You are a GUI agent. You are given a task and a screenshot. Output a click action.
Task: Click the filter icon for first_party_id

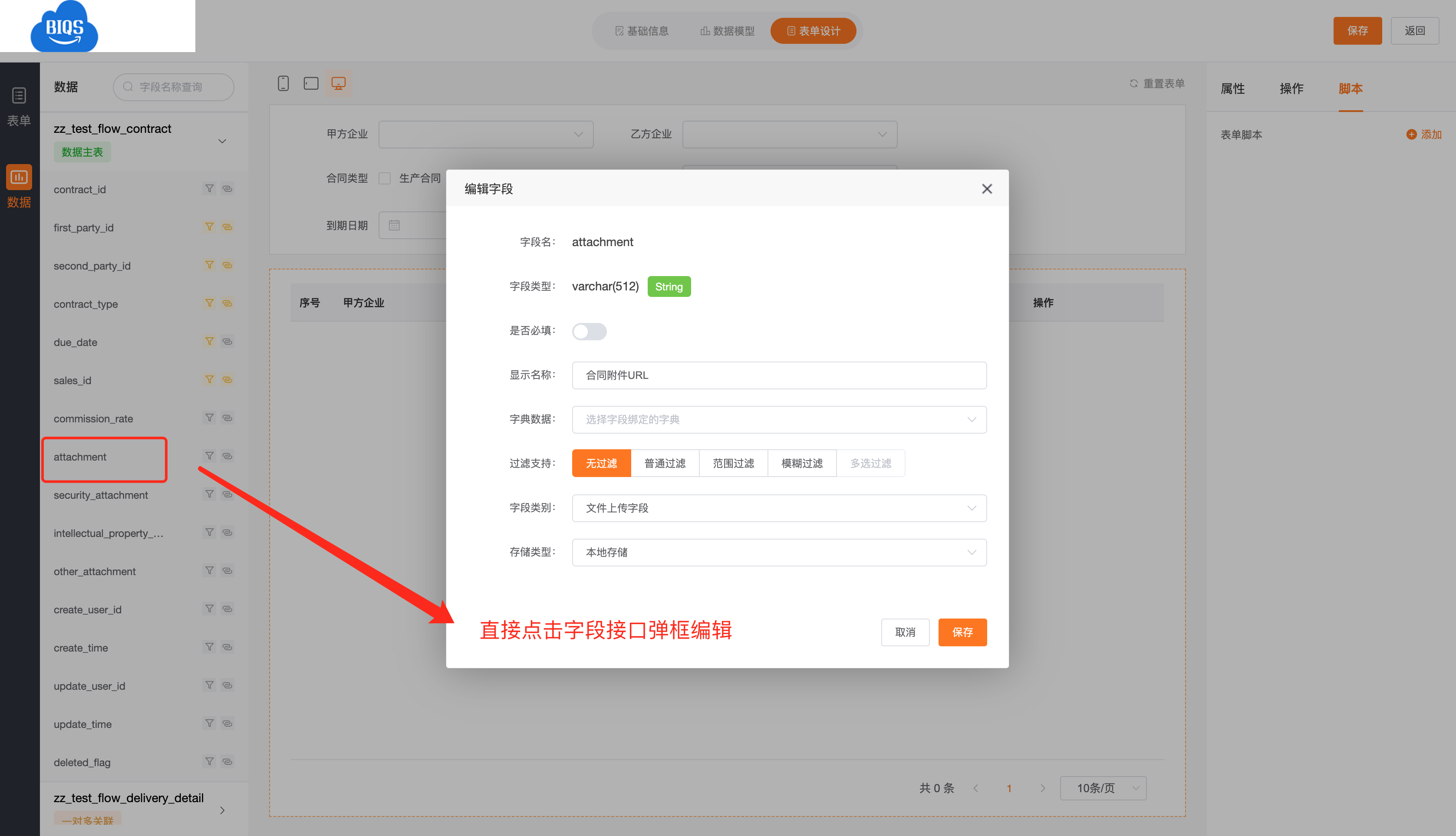210,227
